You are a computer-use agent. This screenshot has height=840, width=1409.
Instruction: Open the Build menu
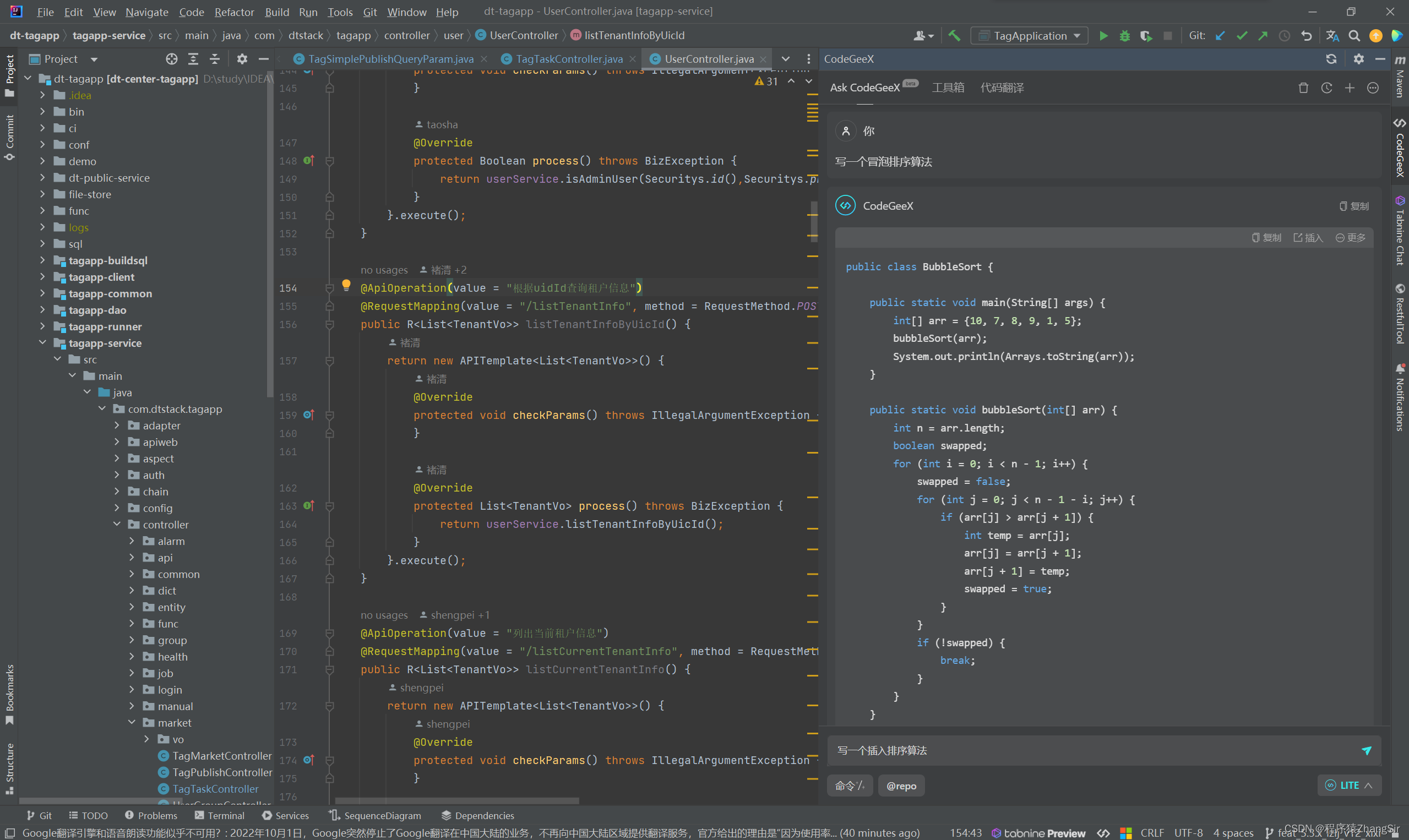click(x=277, y=12)
